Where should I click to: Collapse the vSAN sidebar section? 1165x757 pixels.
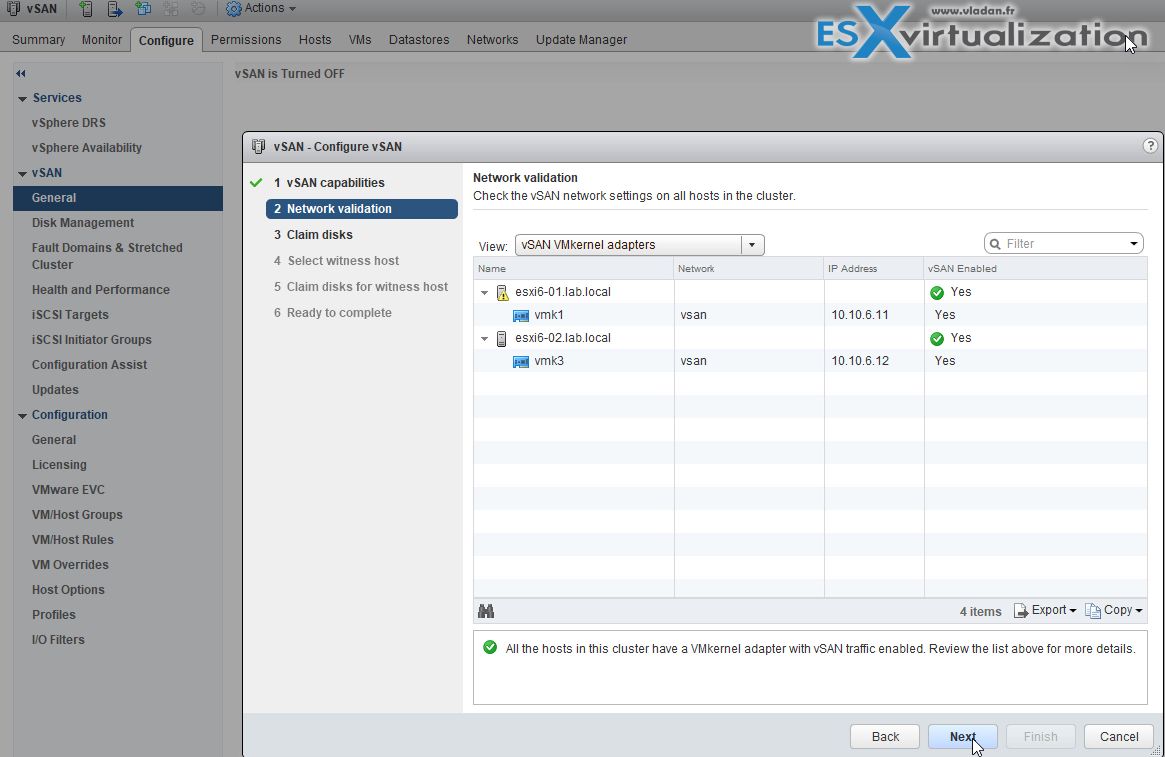(x=22, y=174)
